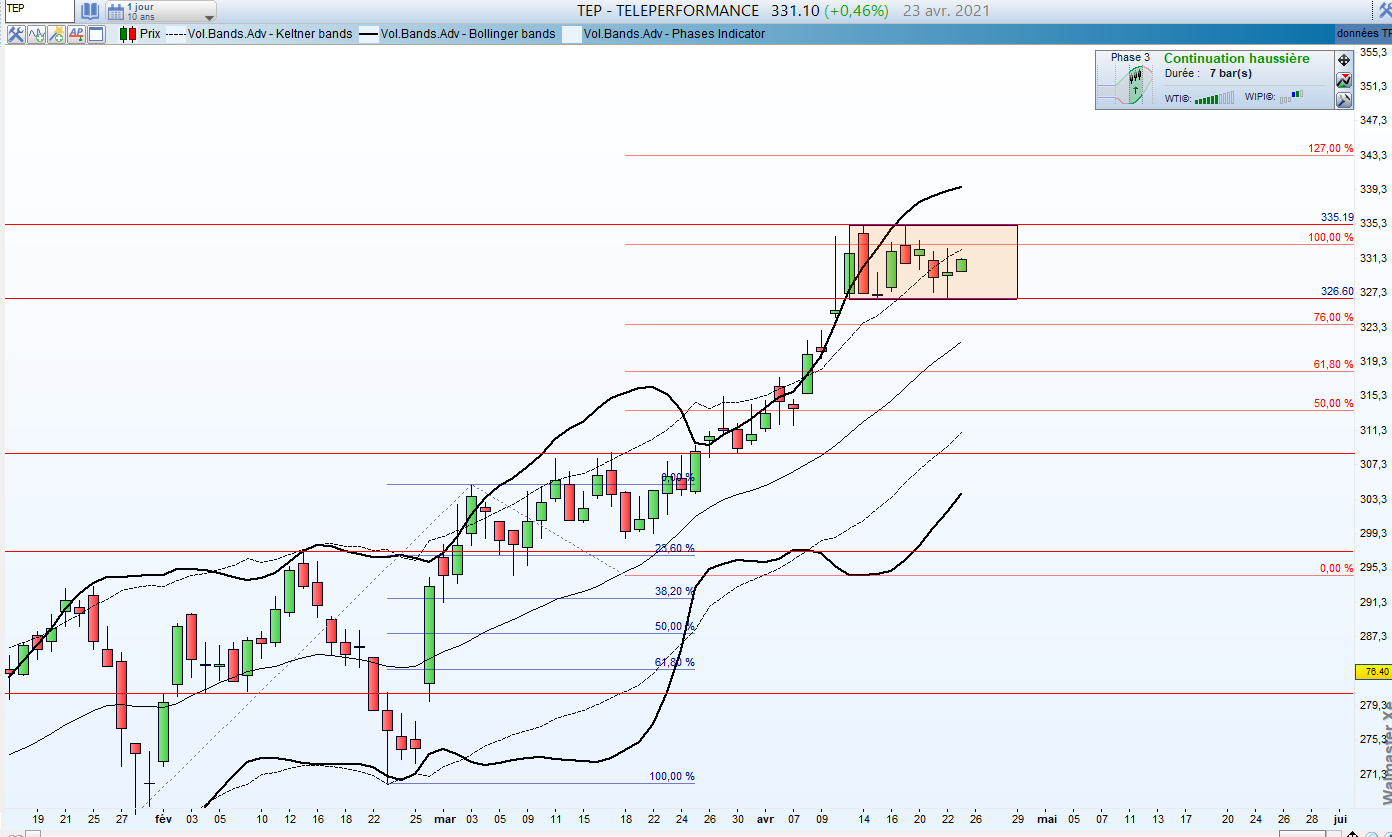1392x837 pixels.
Task: Click the chart title 'TEP - TELEPERFORMANCE'
Action: pyautogui.click(x=669, y=11)
